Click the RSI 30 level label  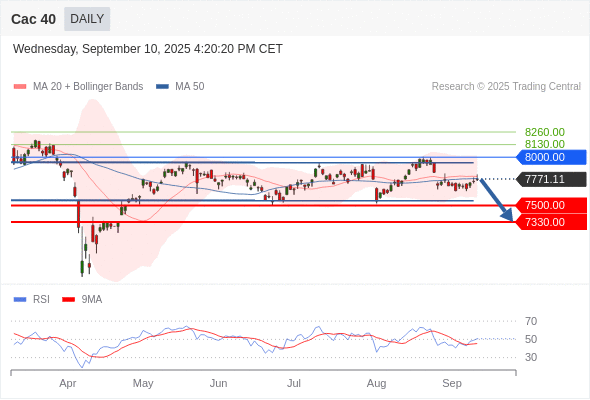click(531, 357)
